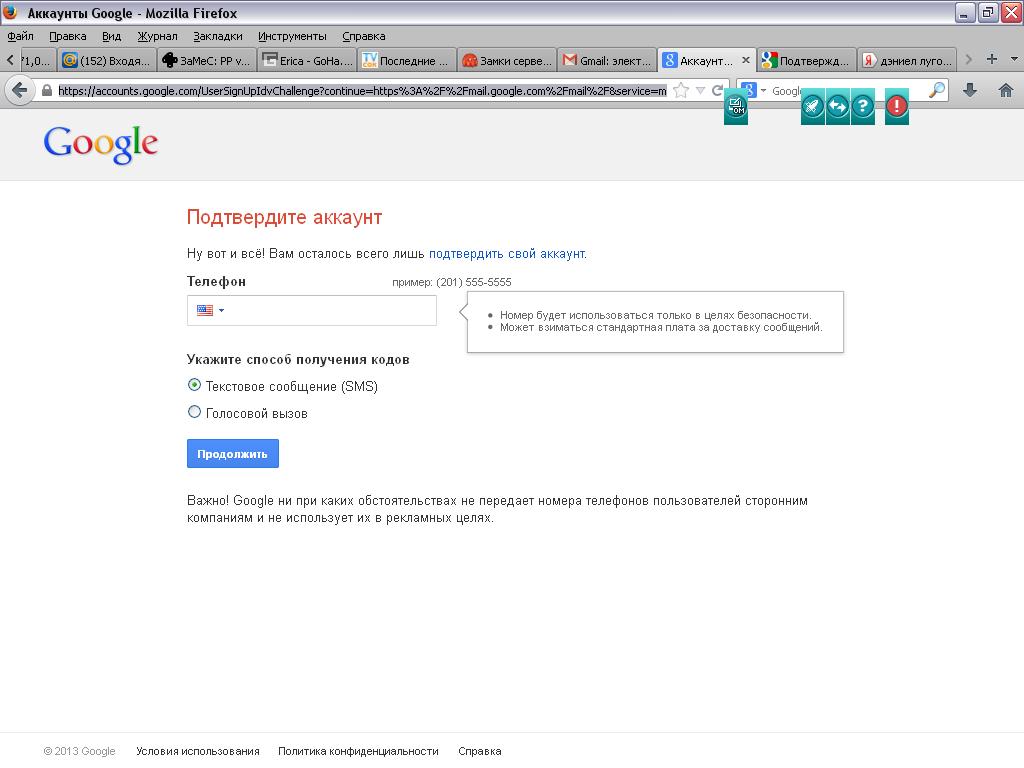1024x768 pixels.
Task: Open the Инструменты menu
Action: pyautogui.click(x=292, y=36)
